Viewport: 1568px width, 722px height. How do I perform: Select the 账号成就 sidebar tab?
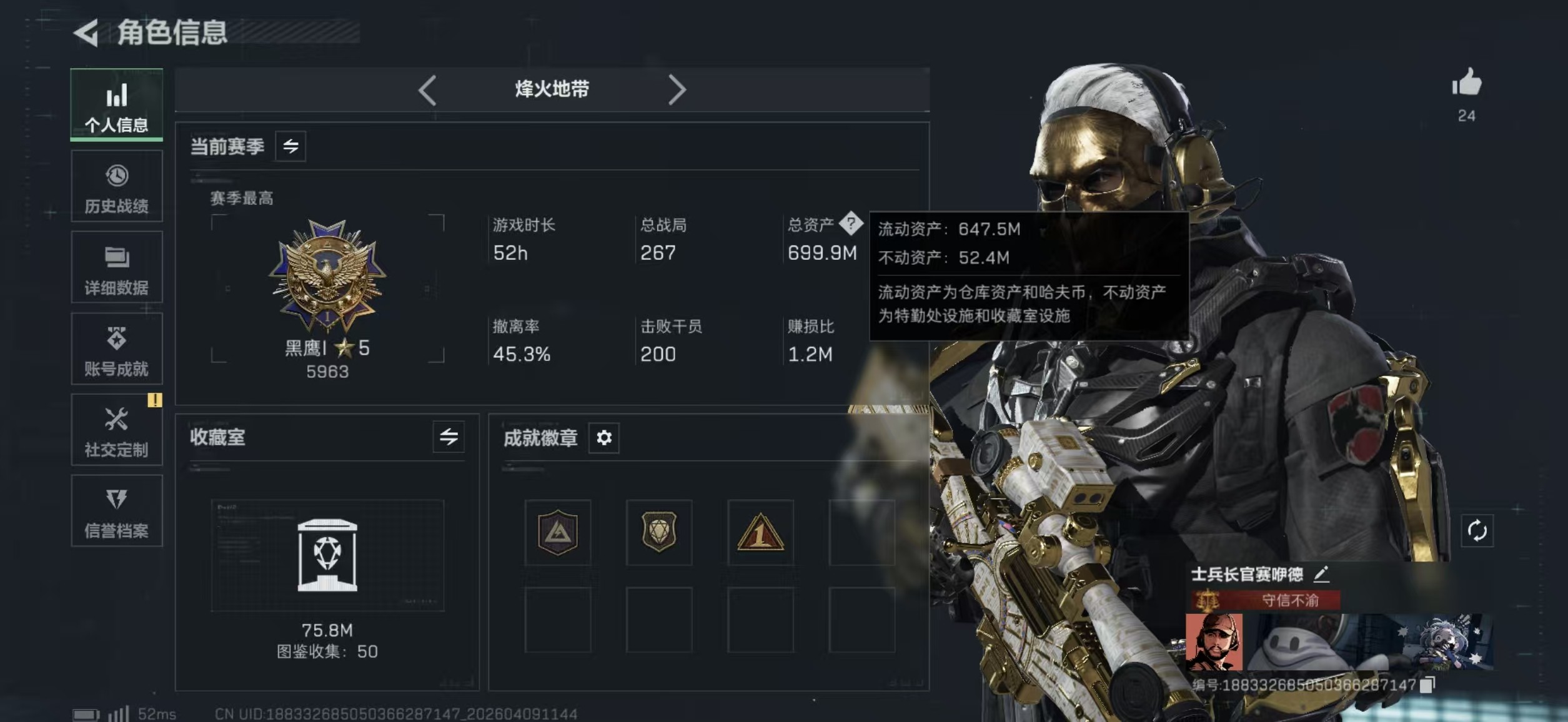pos(117,349)
